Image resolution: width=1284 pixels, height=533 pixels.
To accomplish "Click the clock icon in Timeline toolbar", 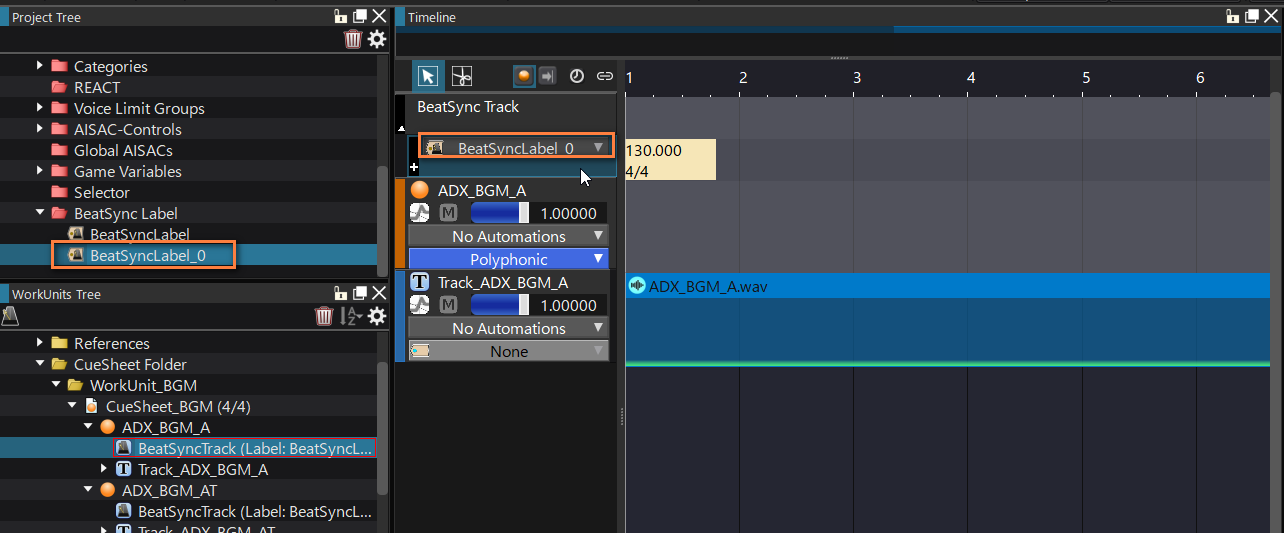I will tap(577, 76).
